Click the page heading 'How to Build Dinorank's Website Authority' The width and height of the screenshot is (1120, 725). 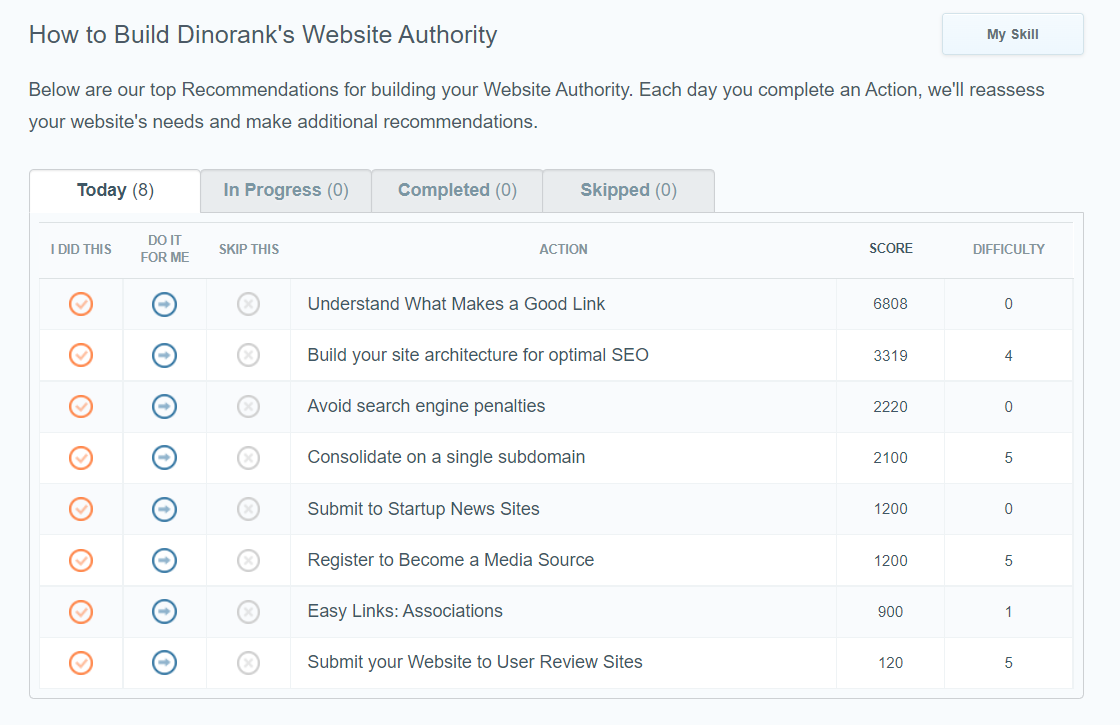pyautogui.click(x=263, y=34)
